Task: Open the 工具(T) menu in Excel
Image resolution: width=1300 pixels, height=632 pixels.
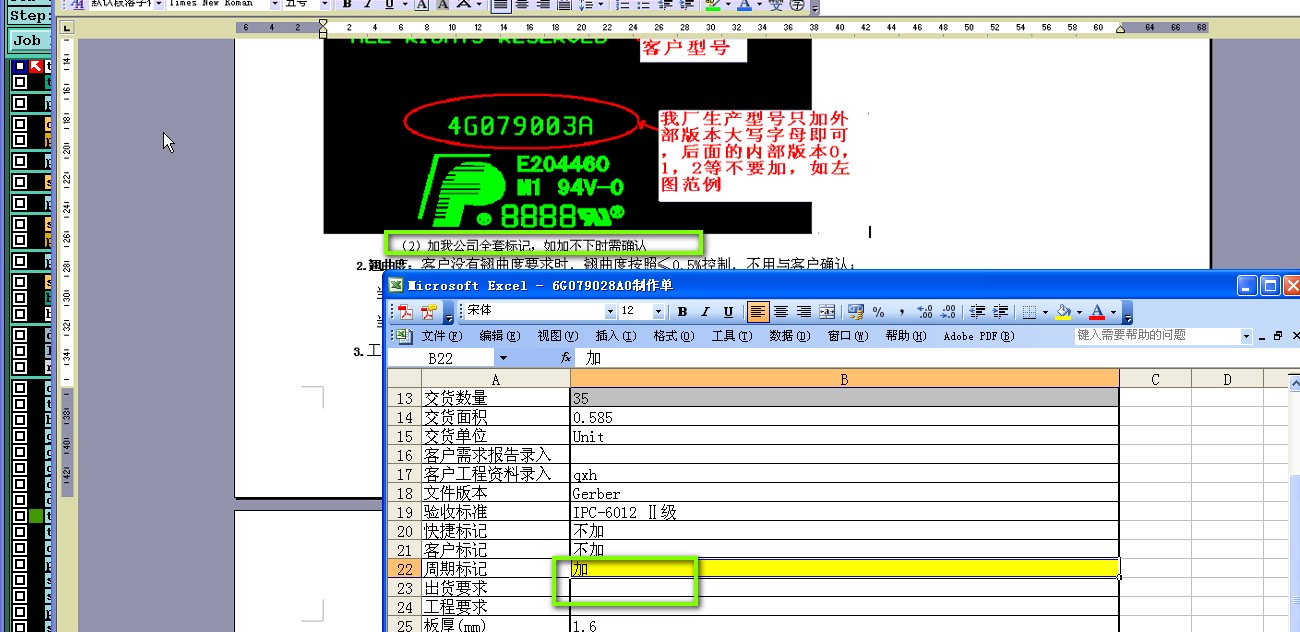Action: [x=731, y=336]
